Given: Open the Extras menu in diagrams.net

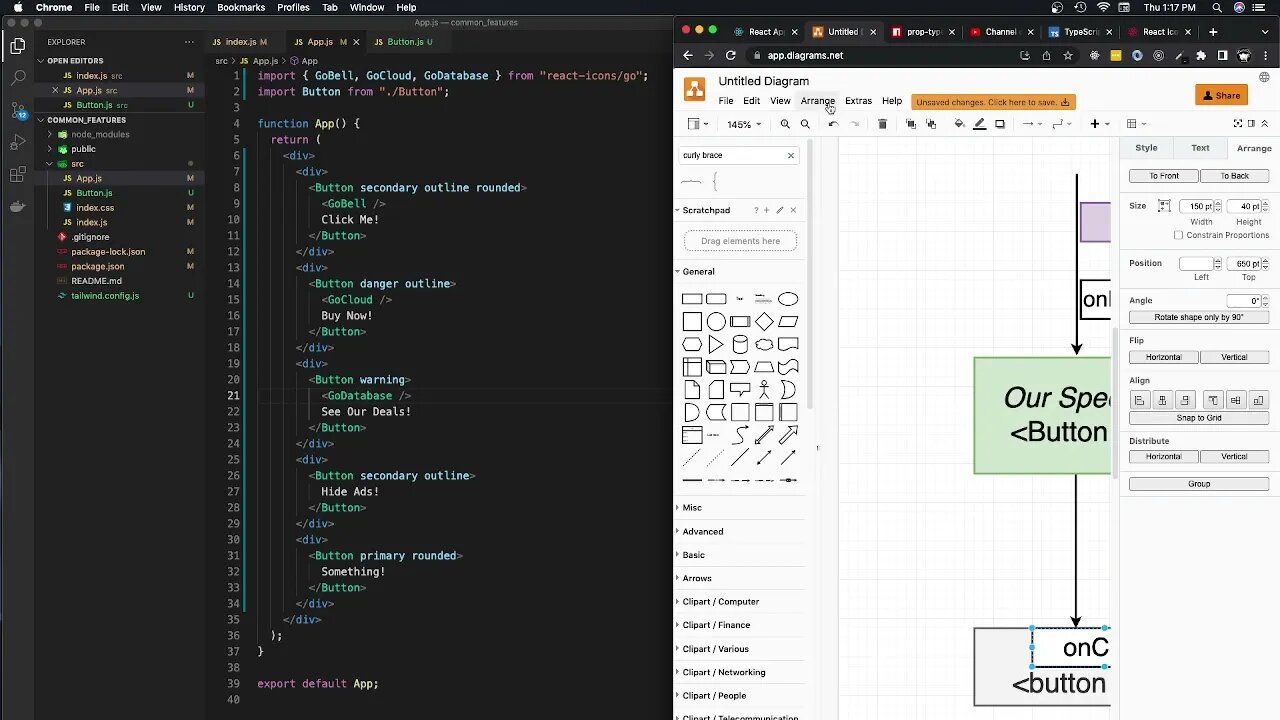Looking at the screenshot, I should click(x=858, y=101).
